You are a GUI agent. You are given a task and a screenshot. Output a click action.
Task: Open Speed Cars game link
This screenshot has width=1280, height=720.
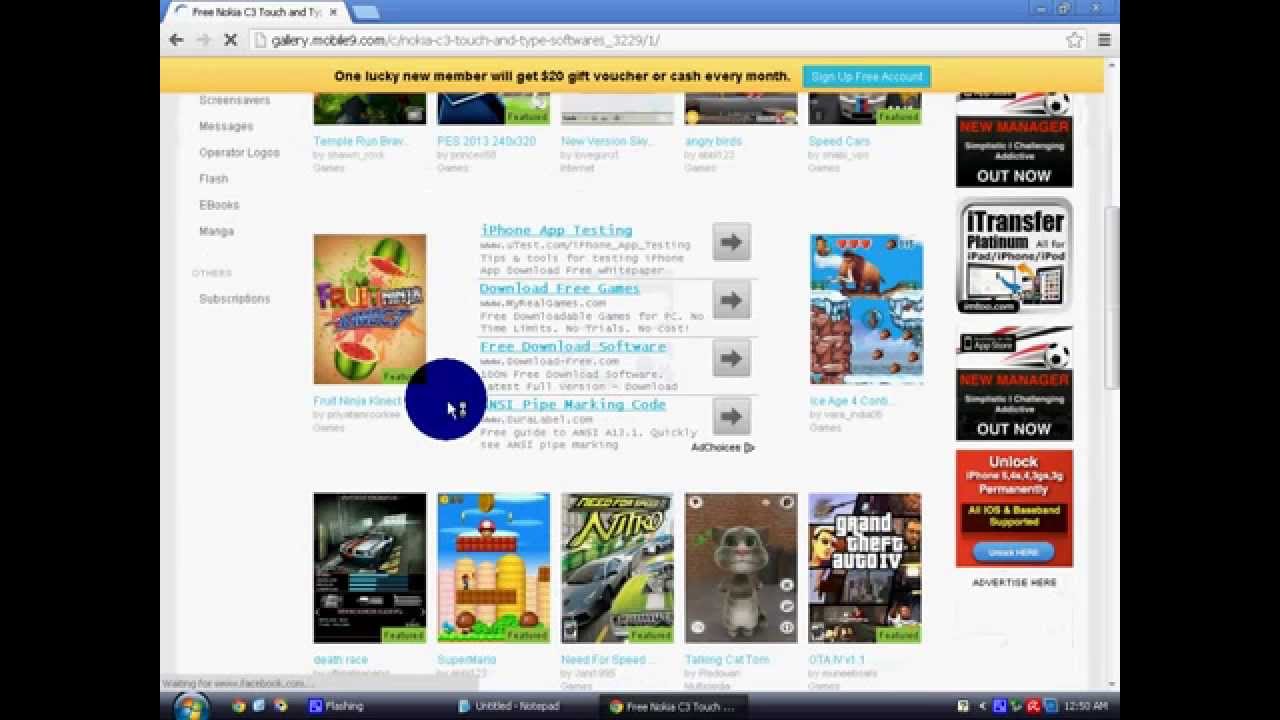coord(839,141)
